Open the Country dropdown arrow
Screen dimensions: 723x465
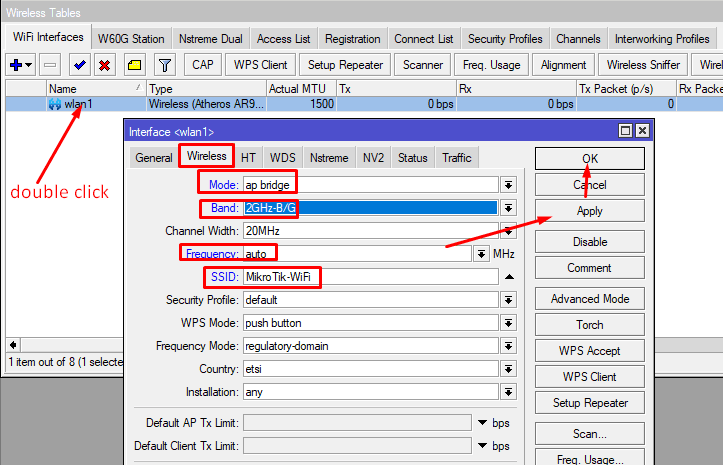pos(508,370)
